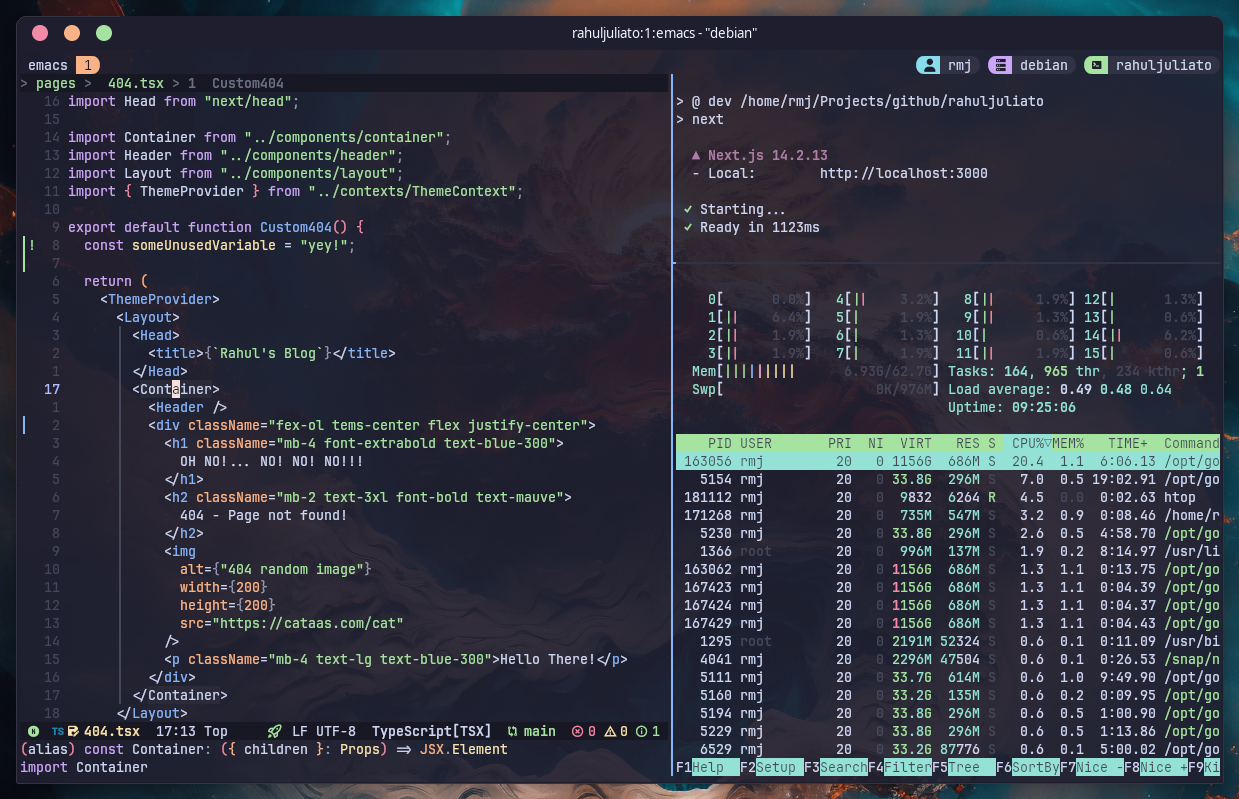
Task: Open the localhost:3000 link
Action: point(903,173)
